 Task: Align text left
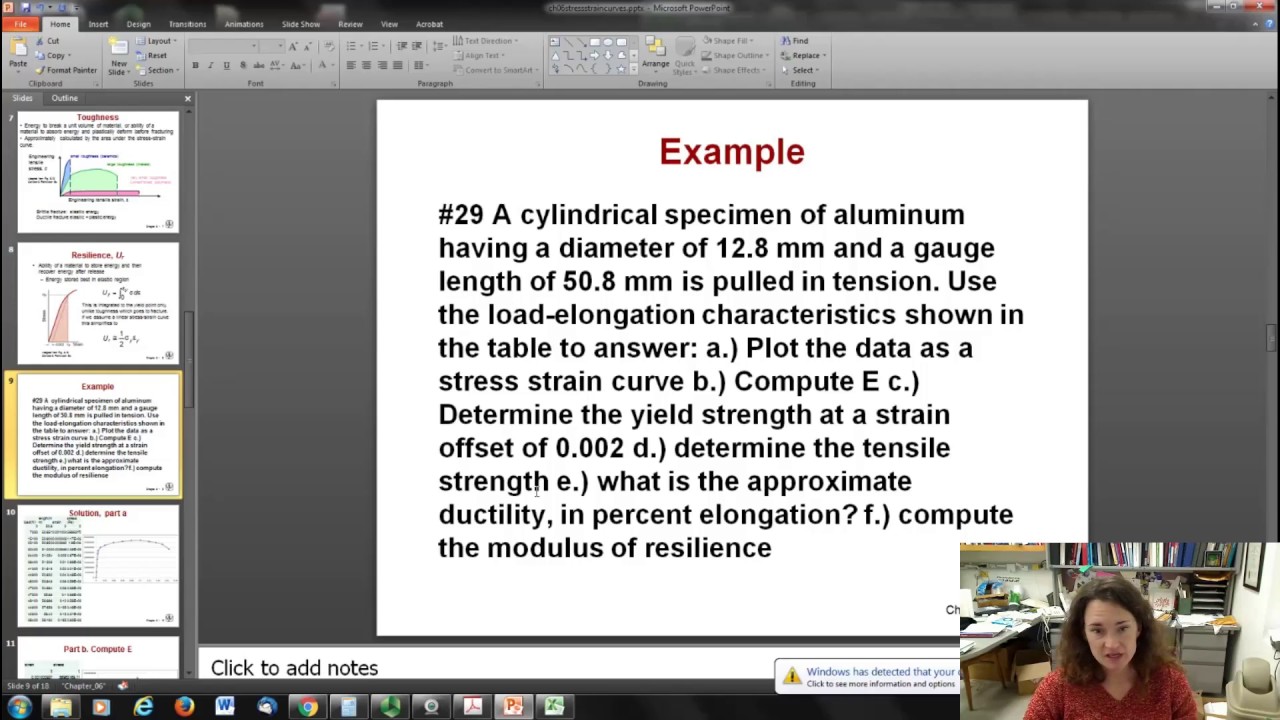coord(351,65)
